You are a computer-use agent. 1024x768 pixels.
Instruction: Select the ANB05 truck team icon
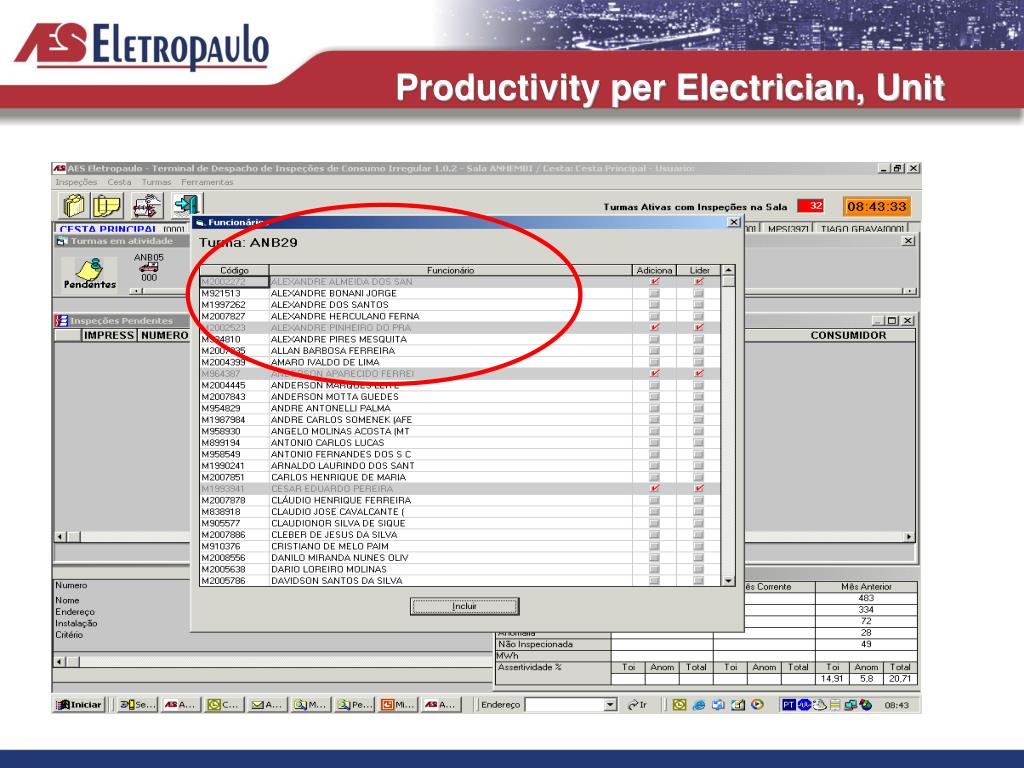click(149, 267)
